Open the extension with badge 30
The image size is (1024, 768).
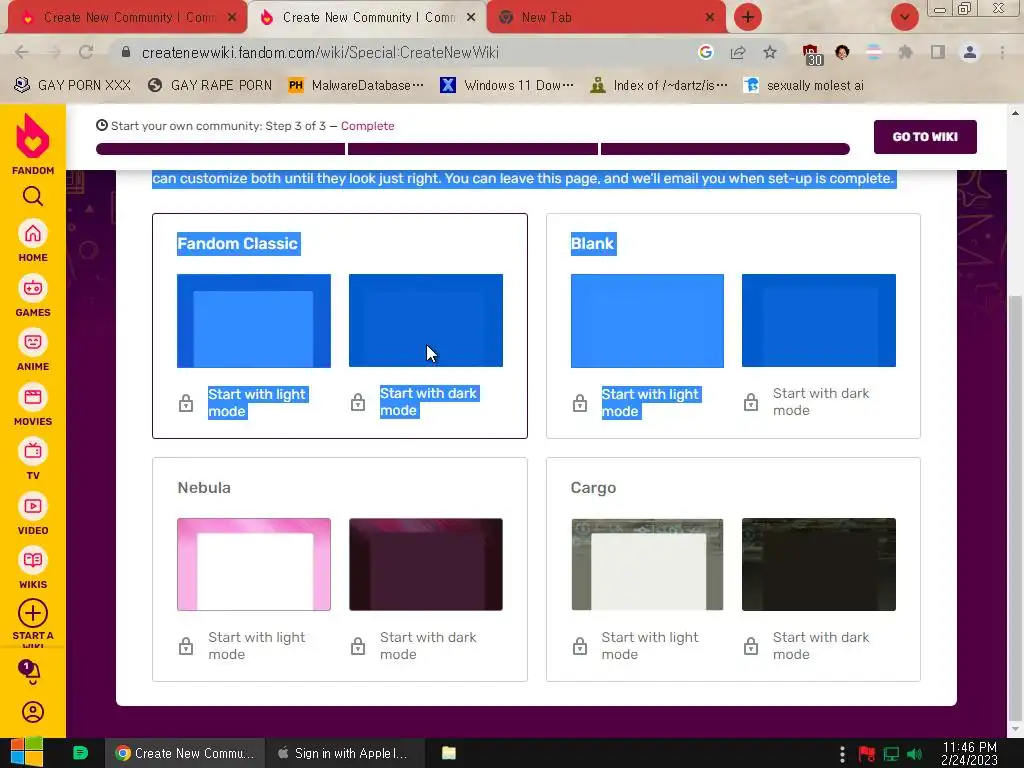[x=812, y=54]
